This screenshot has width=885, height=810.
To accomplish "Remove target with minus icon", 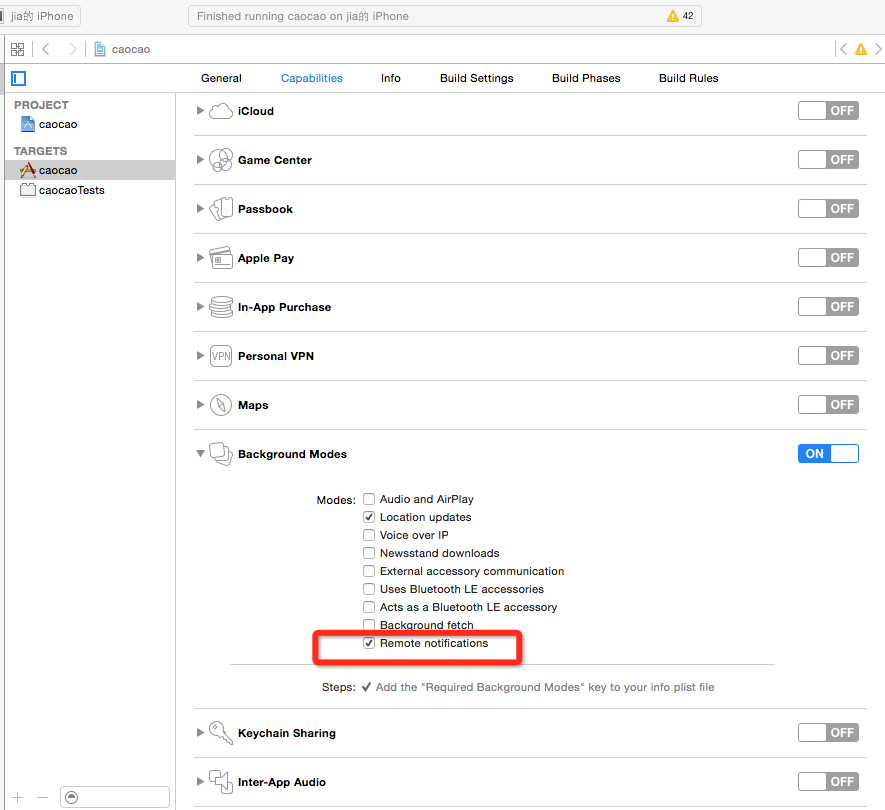I will point(42,797).
